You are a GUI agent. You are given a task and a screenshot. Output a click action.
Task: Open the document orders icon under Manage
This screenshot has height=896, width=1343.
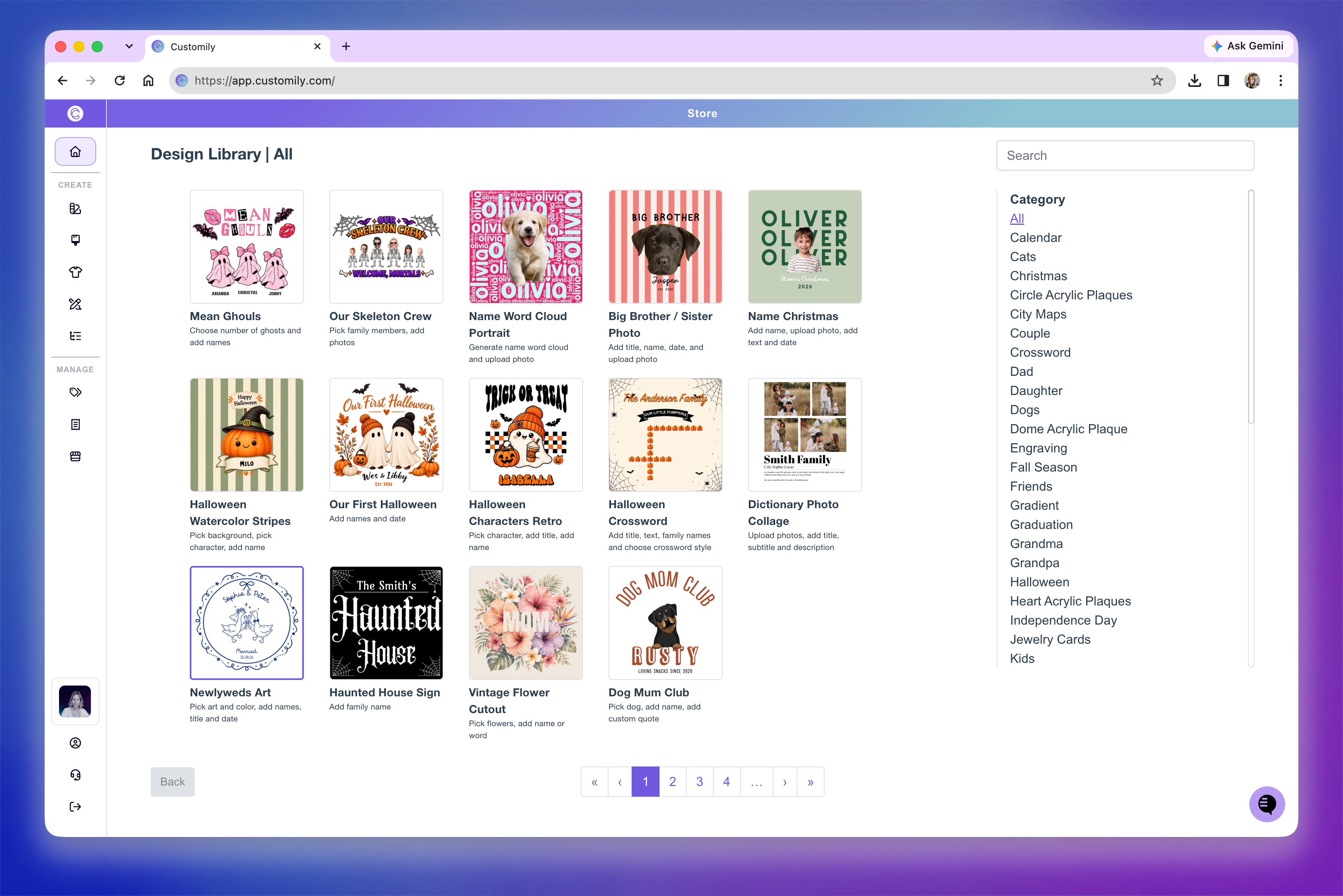[x=75, y=424]
